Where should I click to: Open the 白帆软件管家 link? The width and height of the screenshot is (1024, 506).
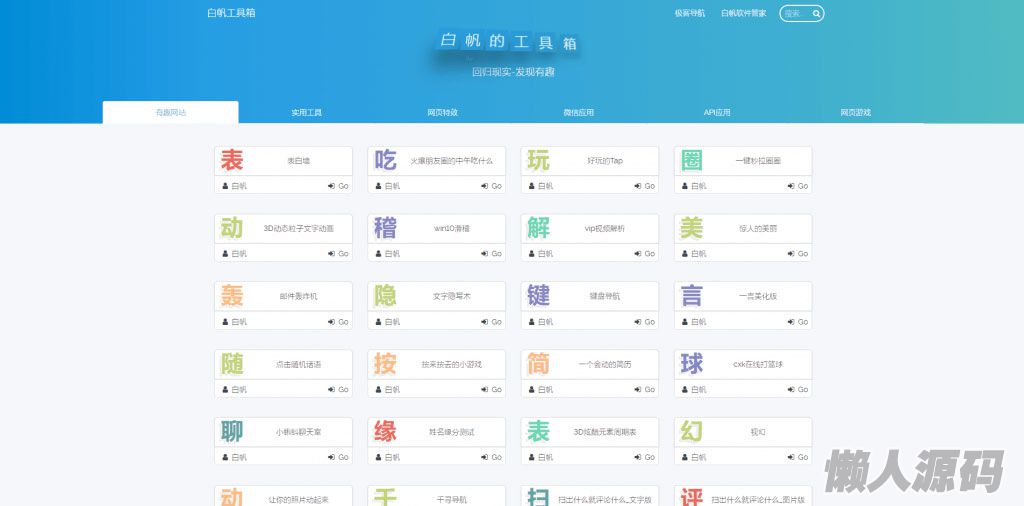coord(743,14)
